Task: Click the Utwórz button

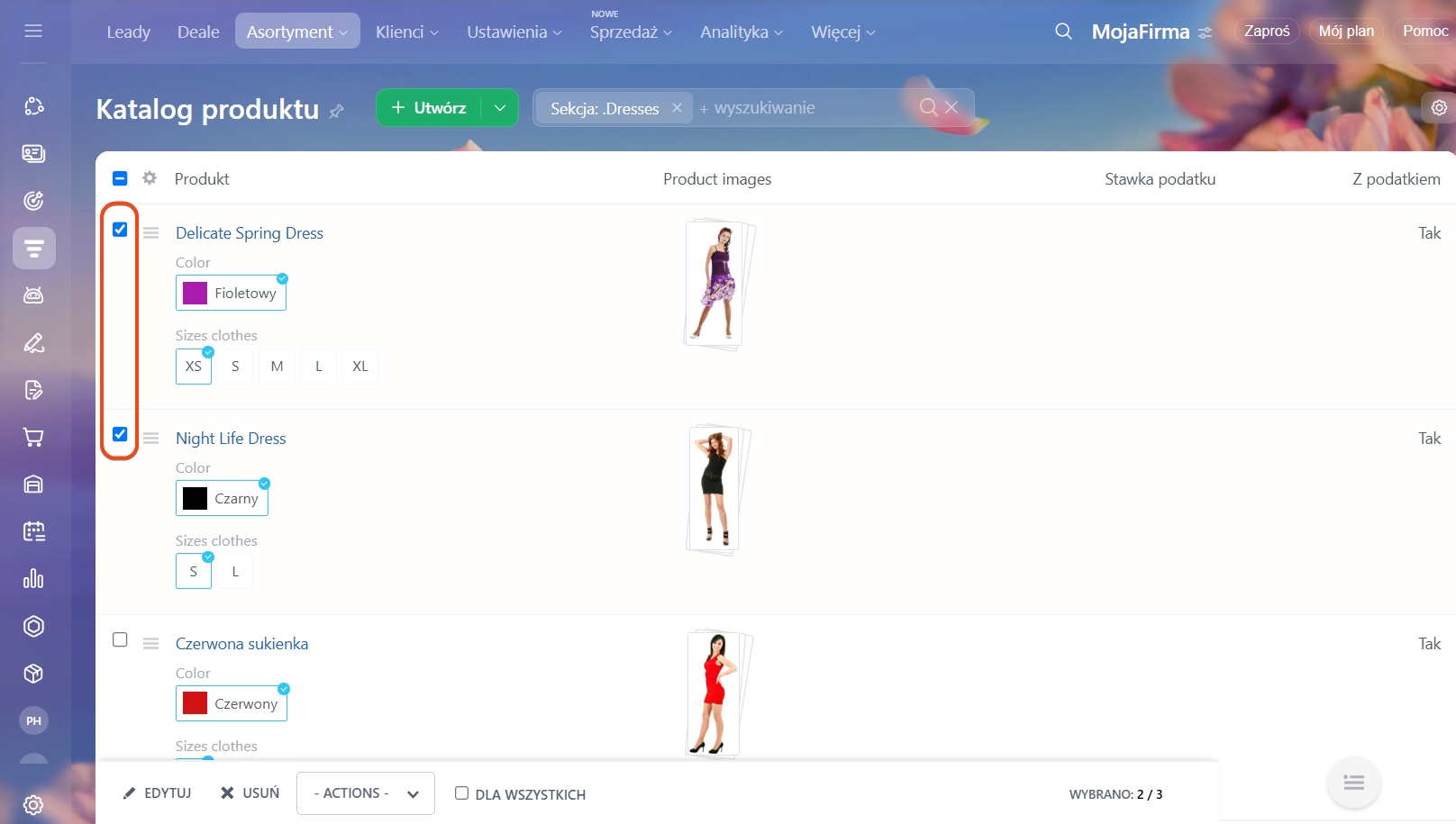Action: pyautogui.click(x=429, y=108)
